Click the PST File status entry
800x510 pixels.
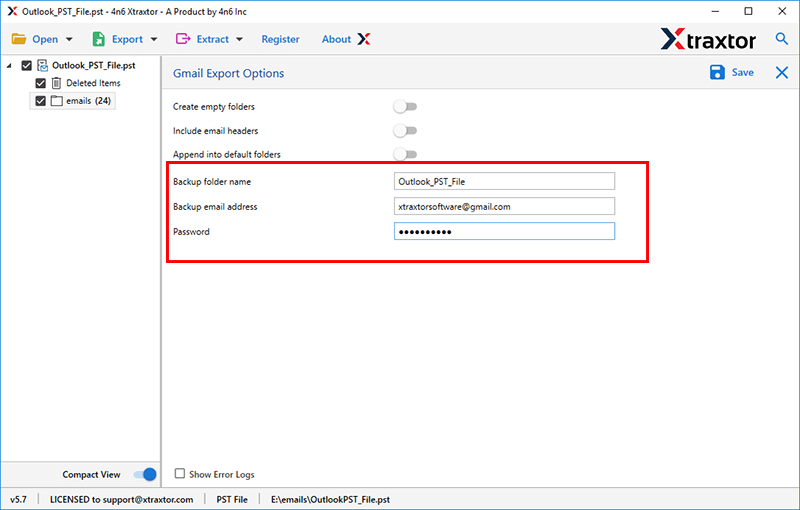click(232, 499)
